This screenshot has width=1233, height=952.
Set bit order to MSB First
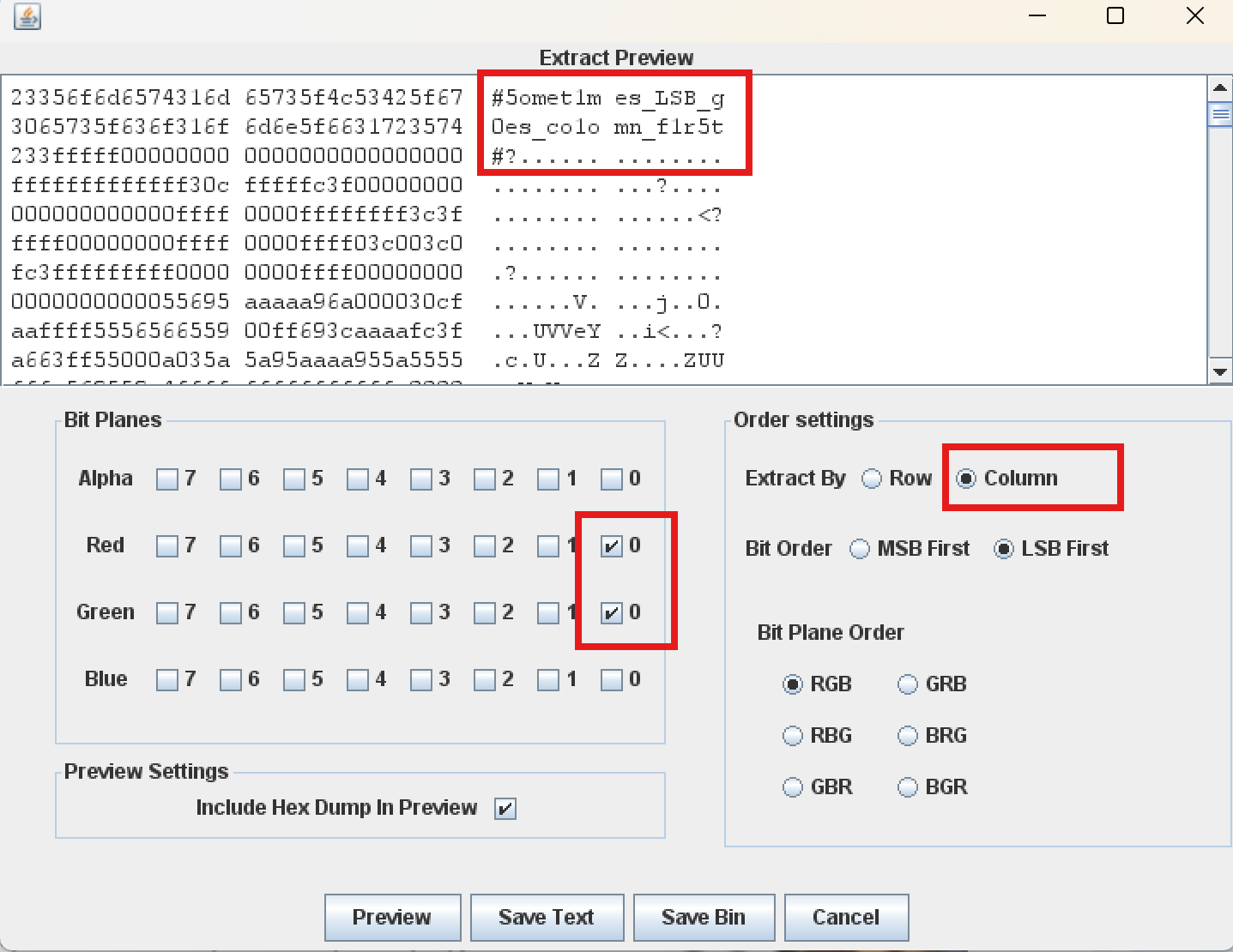tap(860, 549)
